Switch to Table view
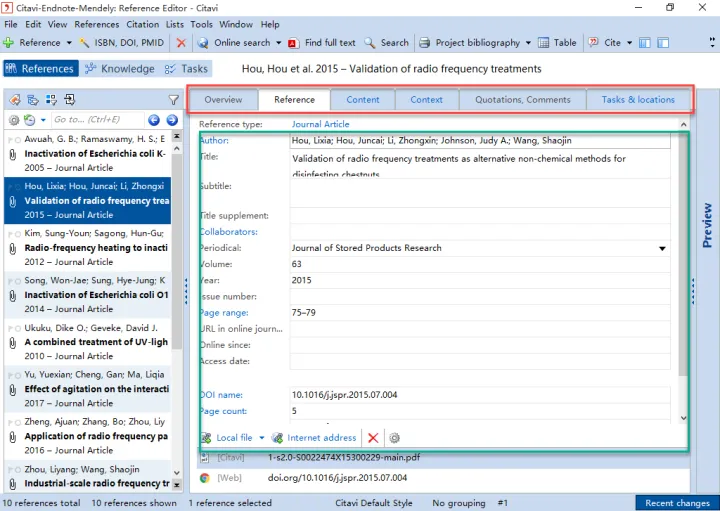720x511 pixels. click(557, 43)
